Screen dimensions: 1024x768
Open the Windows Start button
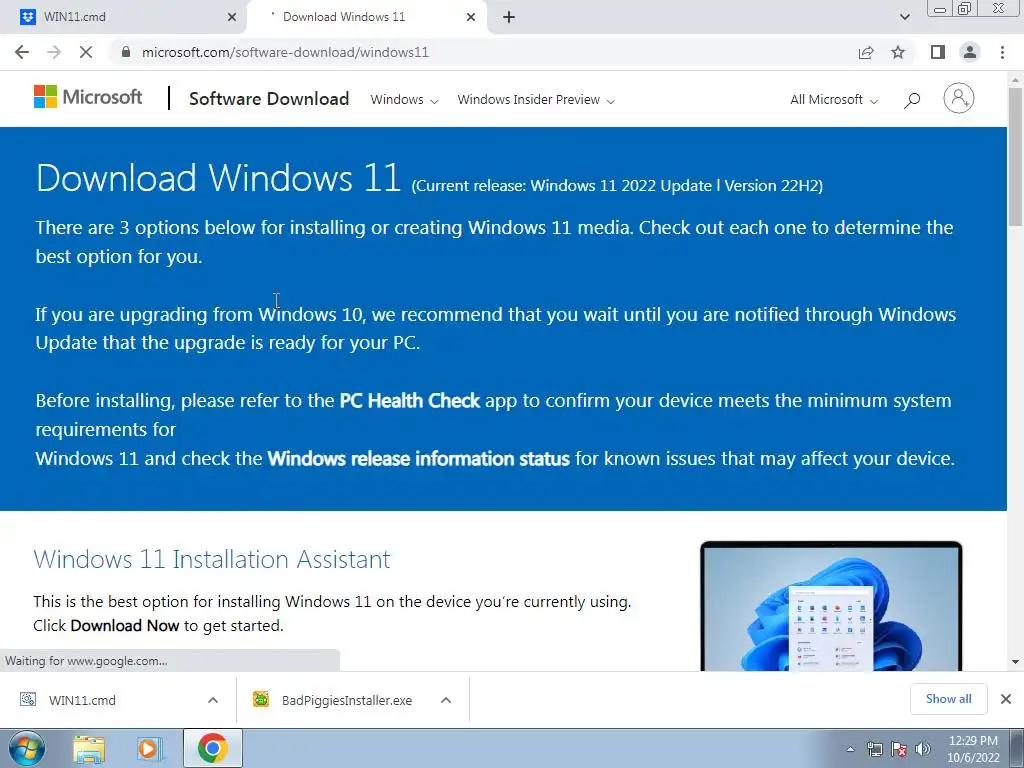coord(27,748)
